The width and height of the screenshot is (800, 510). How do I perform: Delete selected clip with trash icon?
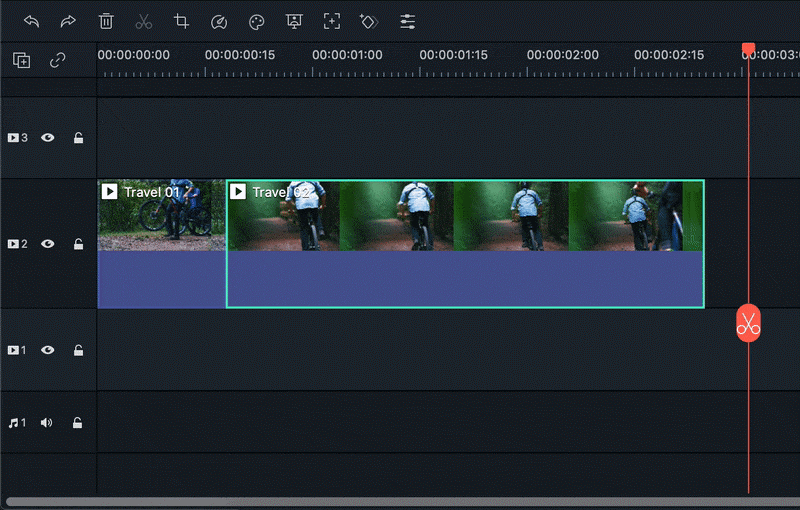(x=106, y=21)
